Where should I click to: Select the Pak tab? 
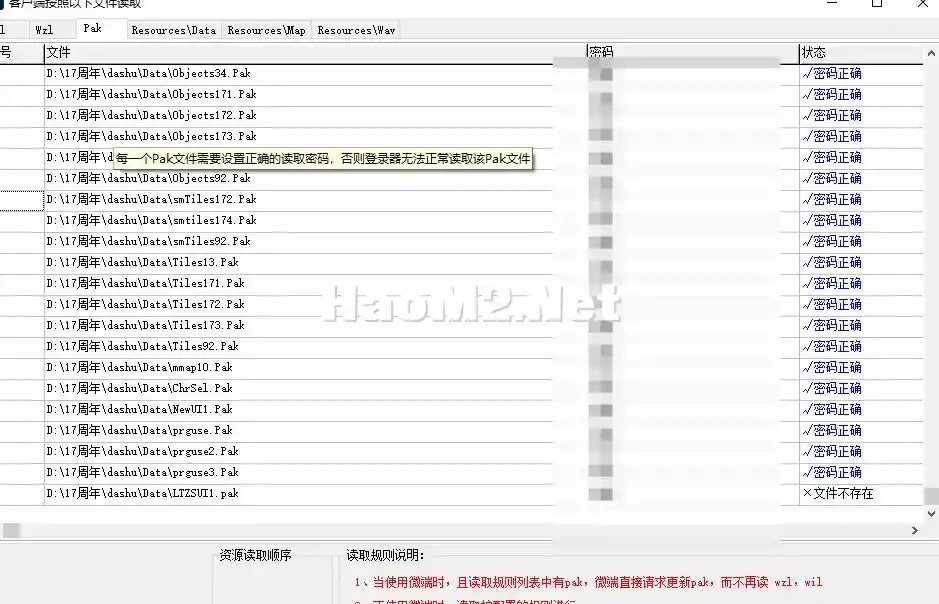pos(93,29)
